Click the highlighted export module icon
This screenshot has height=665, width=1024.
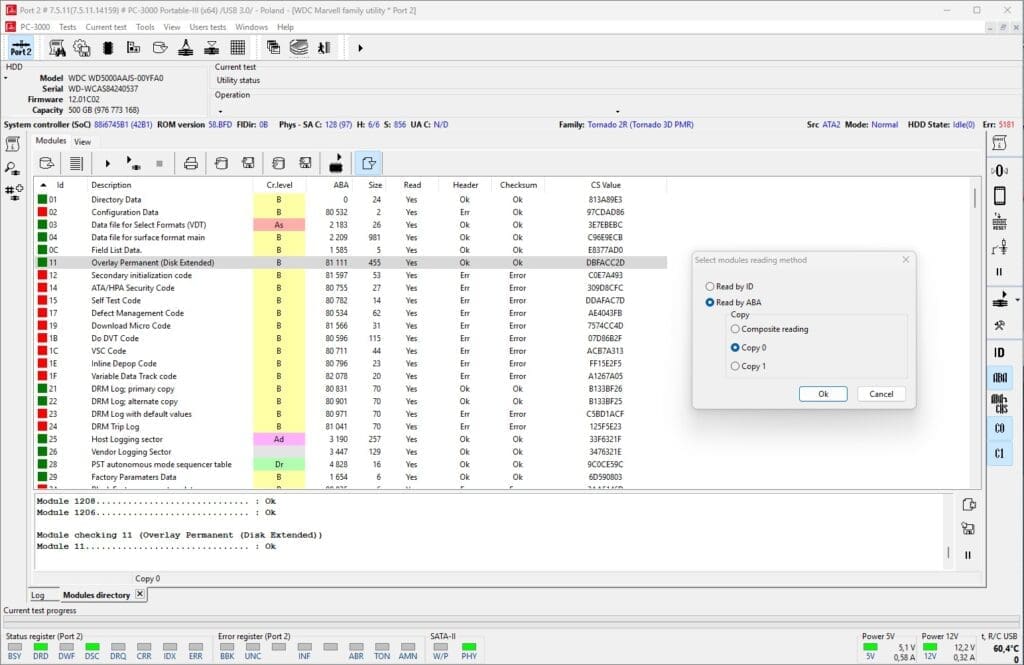point(368,163)
